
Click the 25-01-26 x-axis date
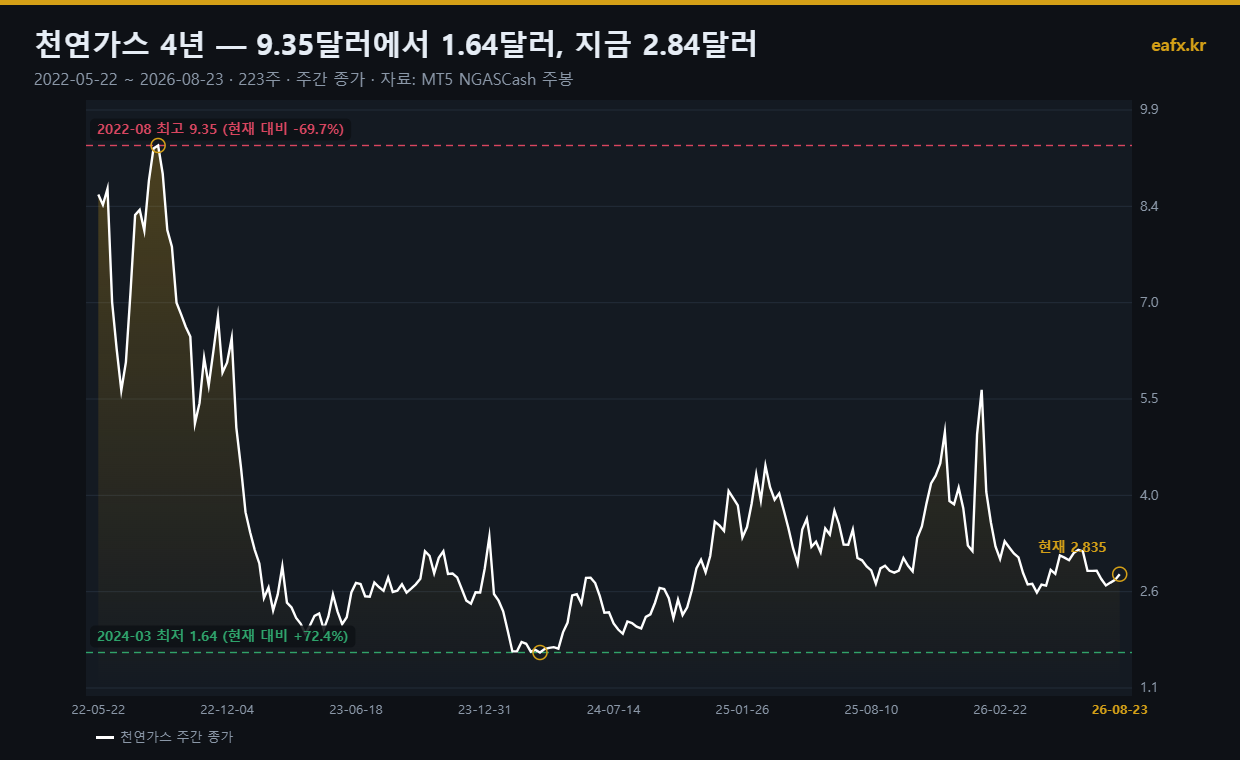(x=742, y=709)
